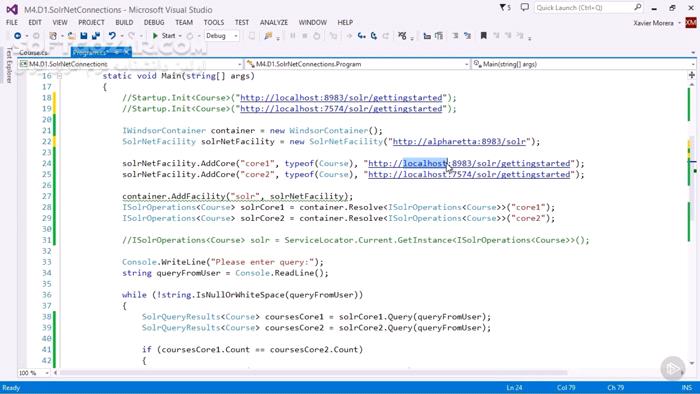
Task: Click the Open File toolbar icon
Action: pyautogui.click(x=71, y=36)
